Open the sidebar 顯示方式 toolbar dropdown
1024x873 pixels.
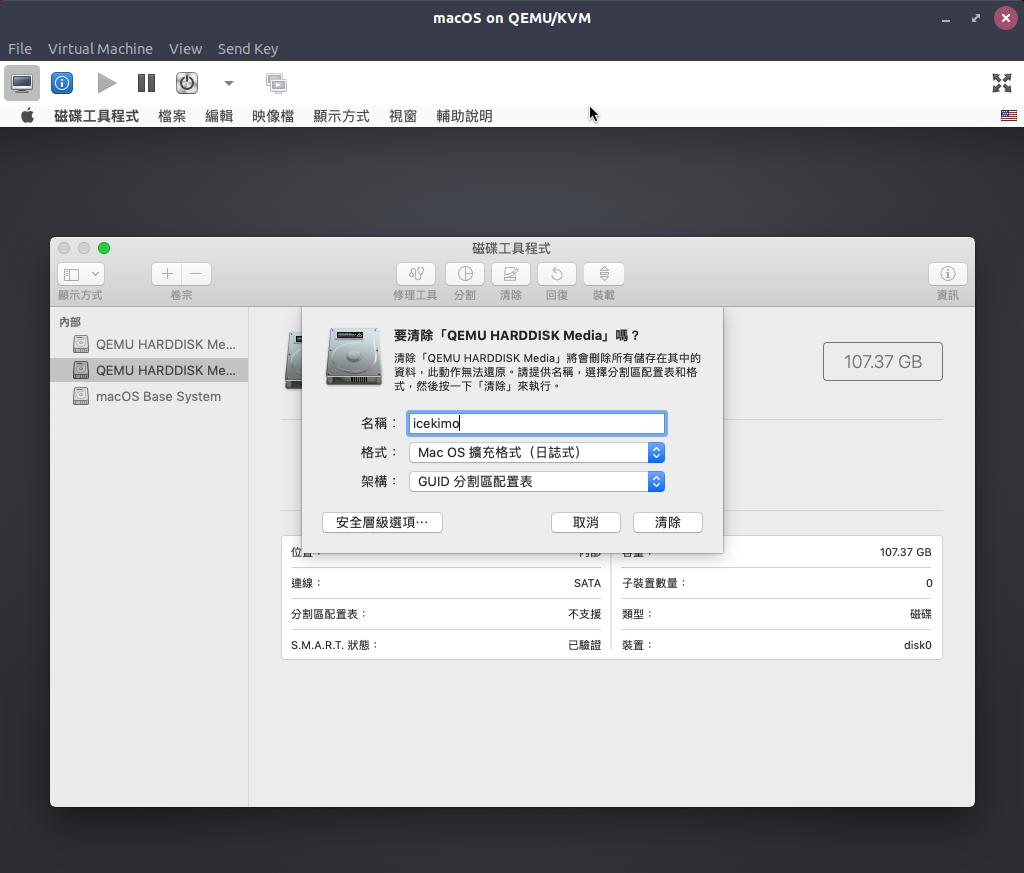(81, 274)
